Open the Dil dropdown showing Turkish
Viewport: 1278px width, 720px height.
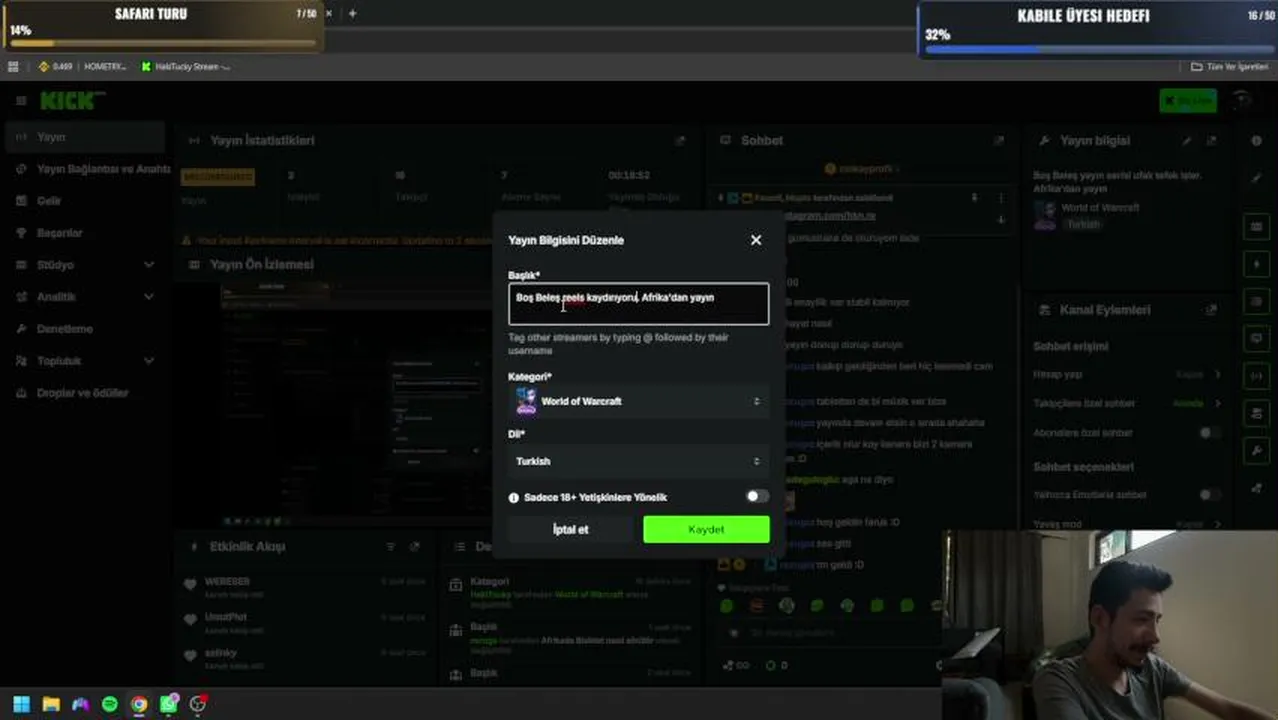click(638, 461)
